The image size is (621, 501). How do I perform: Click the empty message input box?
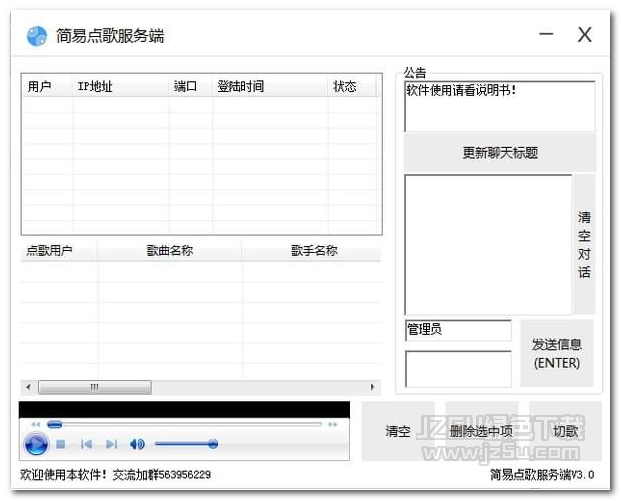(x=458, y=369)
